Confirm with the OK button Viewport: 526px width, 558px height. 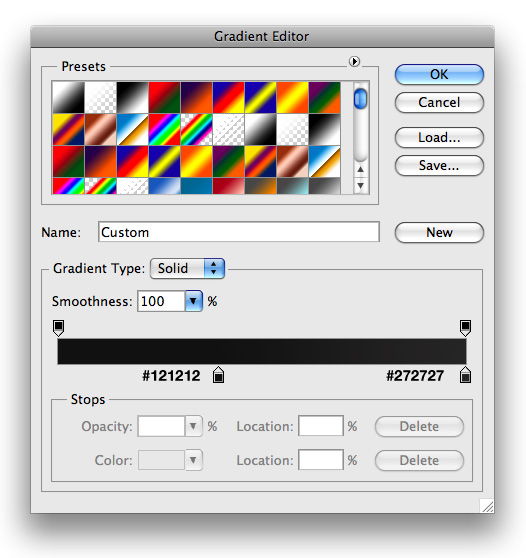439,74
